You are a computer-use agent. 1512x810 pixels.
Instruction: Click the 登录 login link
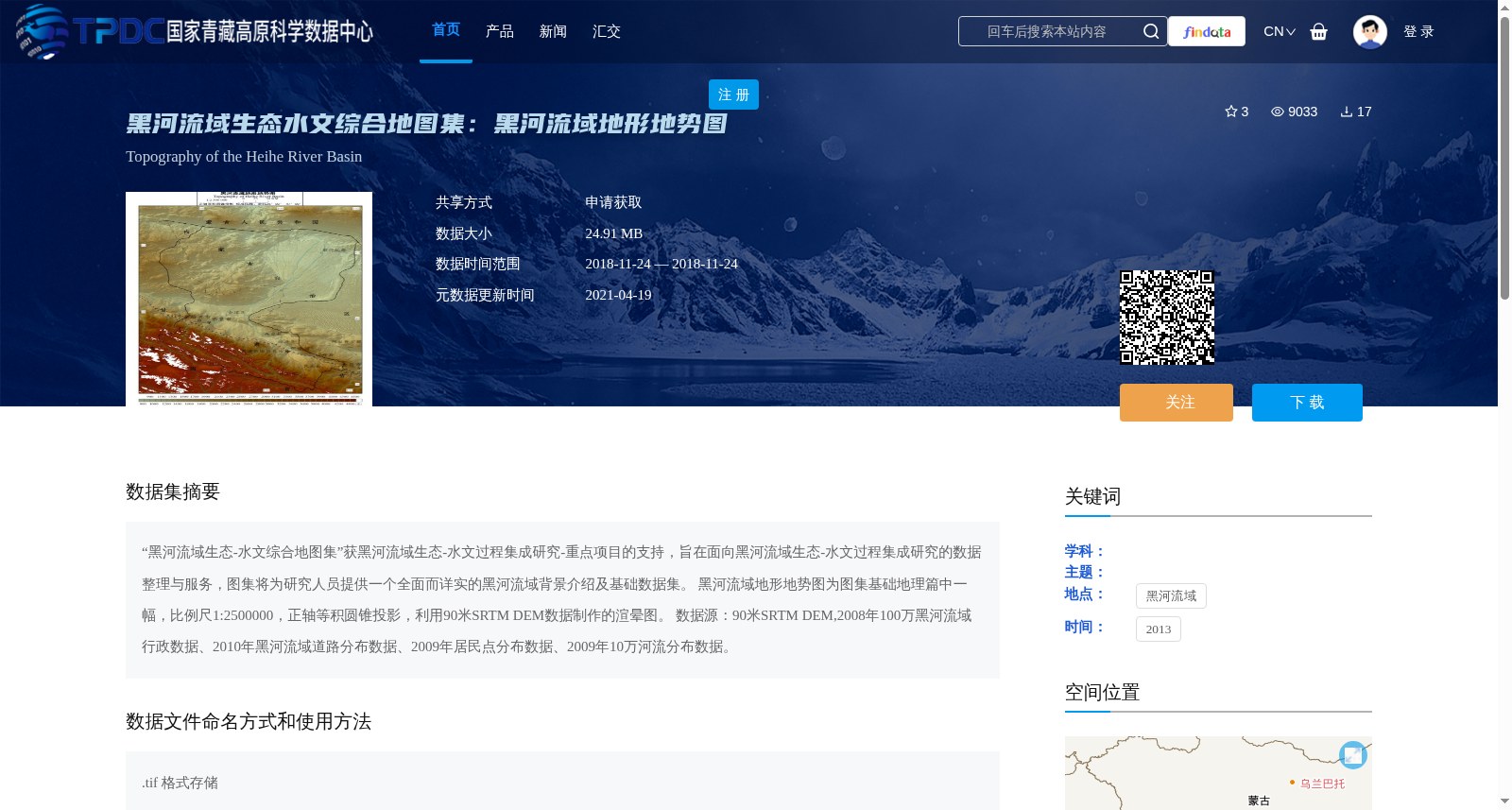[1418, 31]
